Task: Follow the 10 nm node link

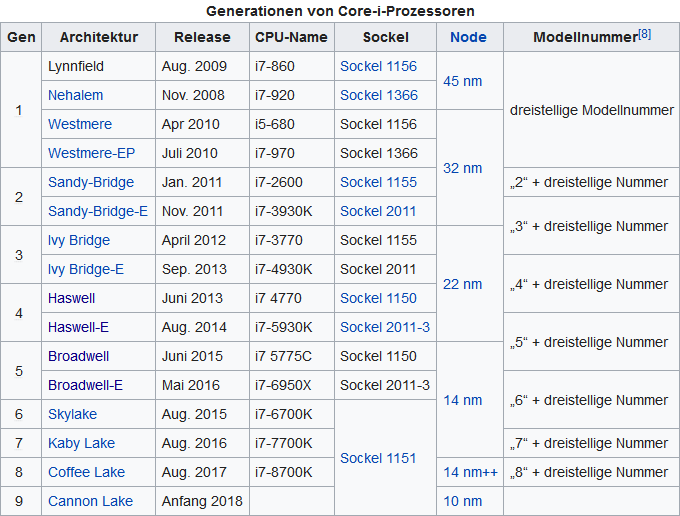Action: [x=462, y=501]
